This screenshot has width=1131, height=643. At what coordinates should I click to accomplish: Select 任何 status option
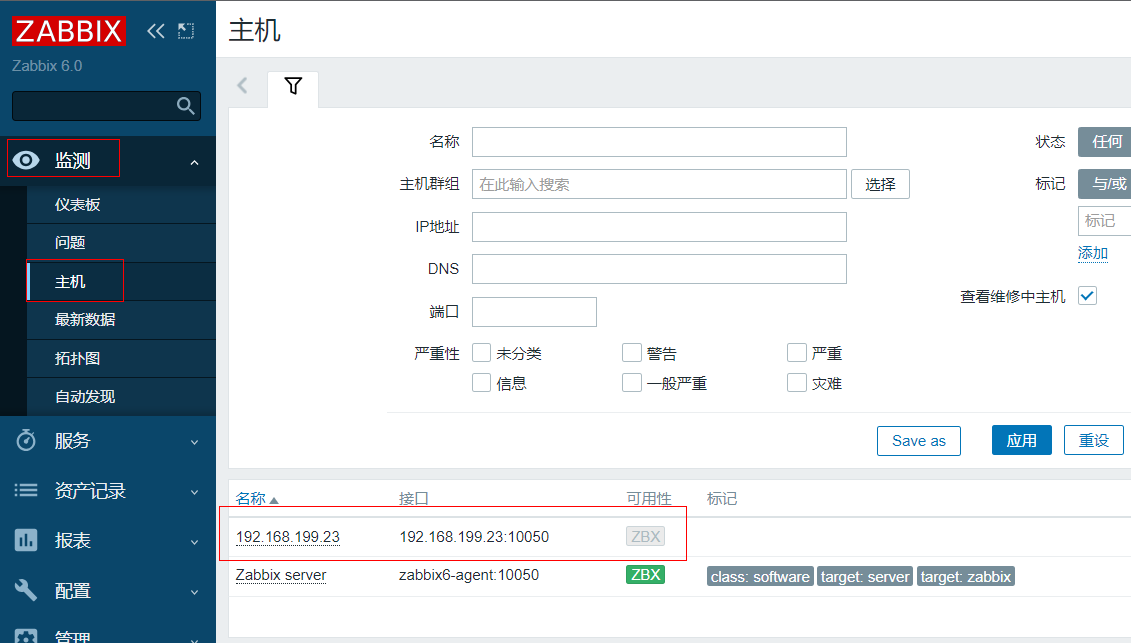point(1105,141)
